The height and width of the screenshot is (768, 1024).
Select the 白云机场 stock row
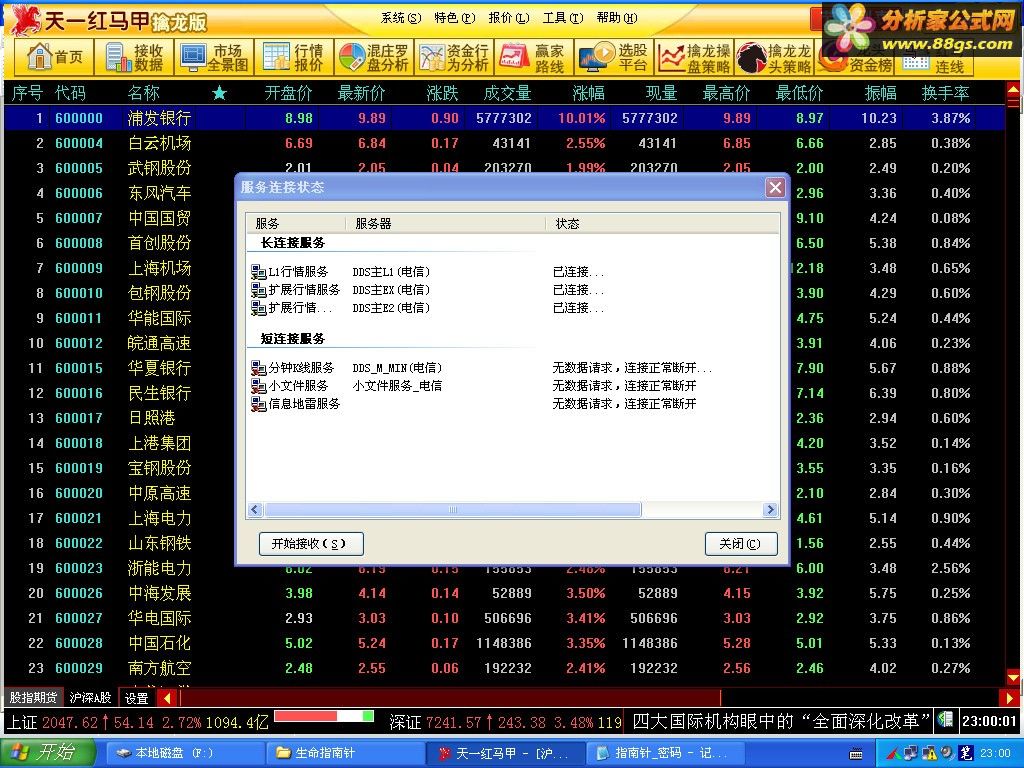[x=504, y=143]
